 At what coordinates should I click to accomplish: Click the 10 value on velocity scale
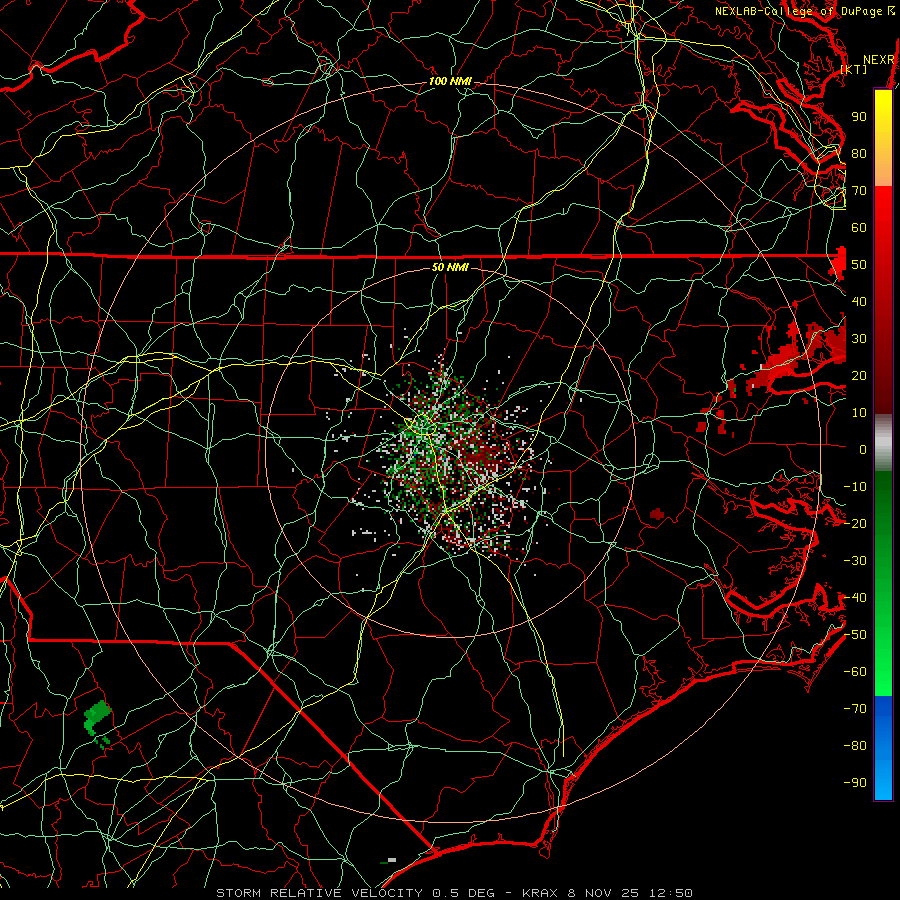point(859,413)
